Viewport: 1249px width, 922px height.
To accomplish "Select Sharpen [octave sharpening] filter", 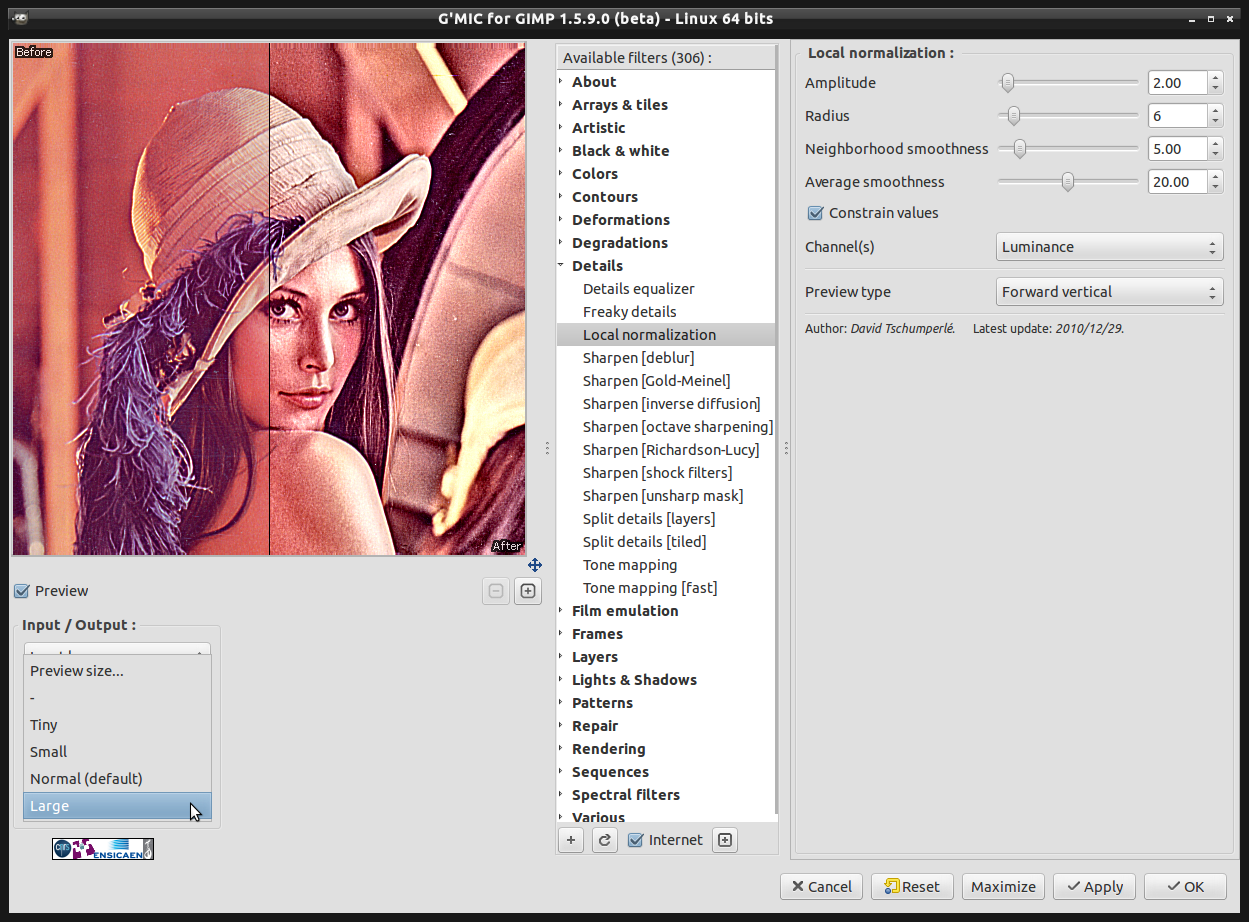I will tap(666, 427).
